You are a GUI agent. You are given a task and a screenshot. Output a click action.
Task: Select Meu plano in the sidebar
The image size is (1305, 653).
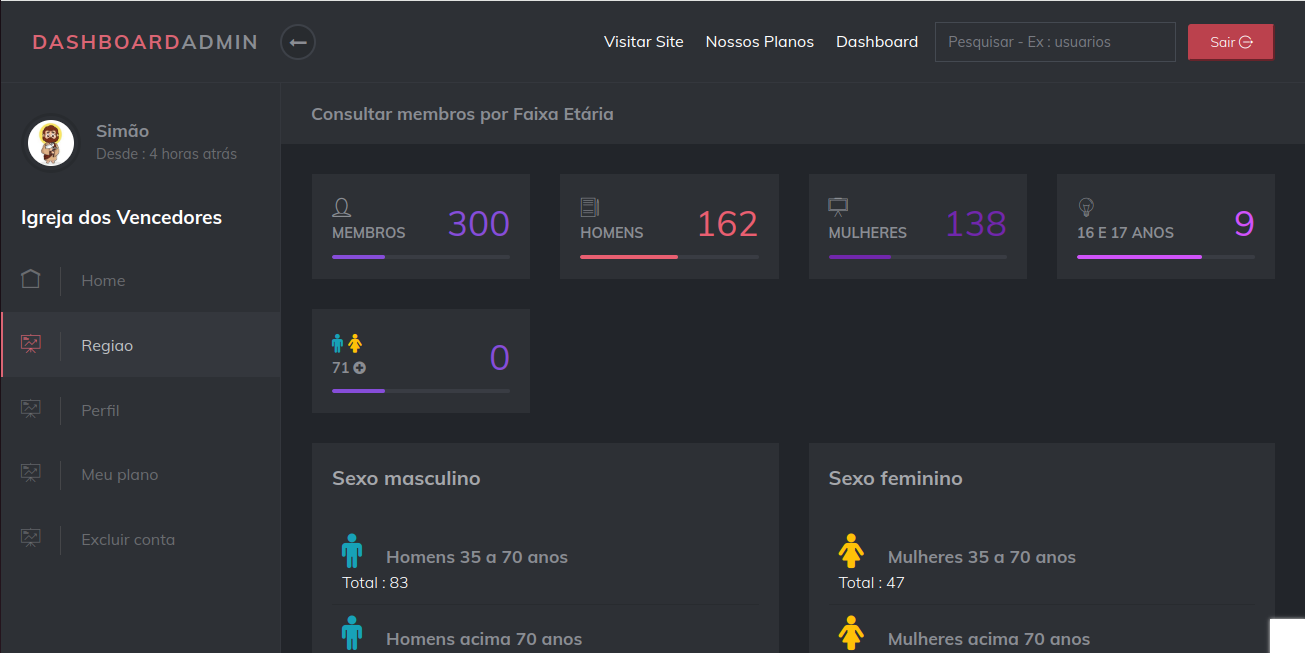point(120,475)
